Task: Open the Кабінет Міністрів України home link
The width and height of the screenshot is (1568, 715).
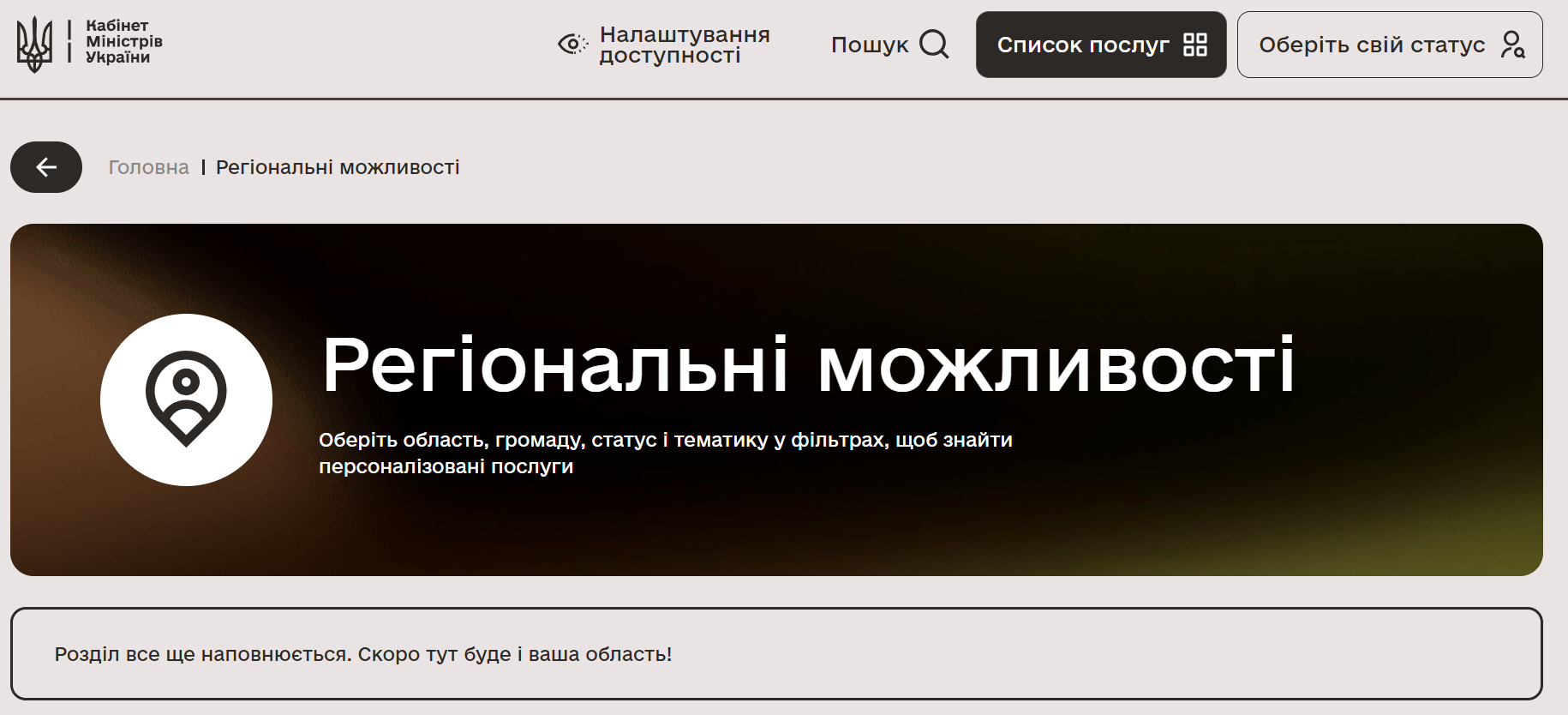Action: [x=123, y=42]
